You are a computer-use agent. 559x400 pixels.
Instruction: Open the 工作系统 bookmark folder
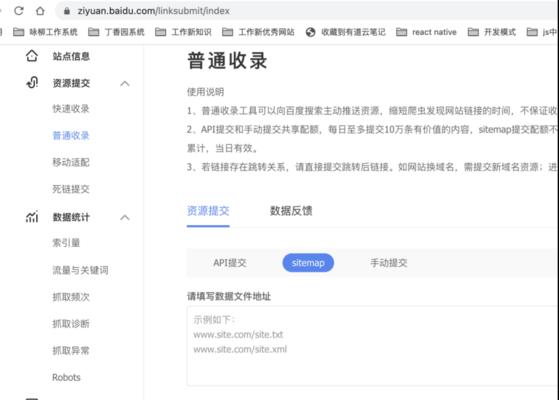click(x=45, y=32)
